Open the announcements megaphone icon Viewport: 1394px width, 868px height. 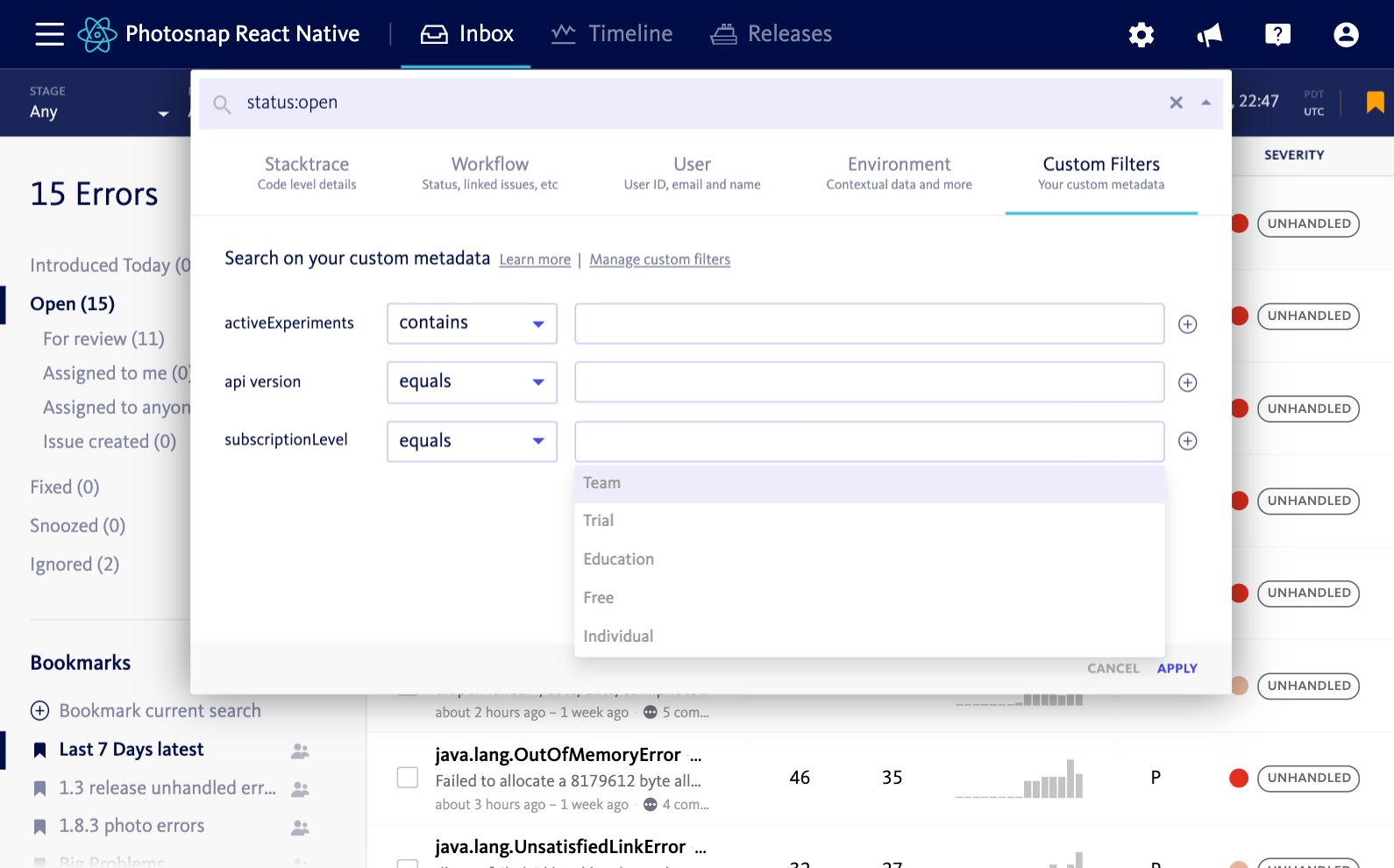[x=1209, y=34]
